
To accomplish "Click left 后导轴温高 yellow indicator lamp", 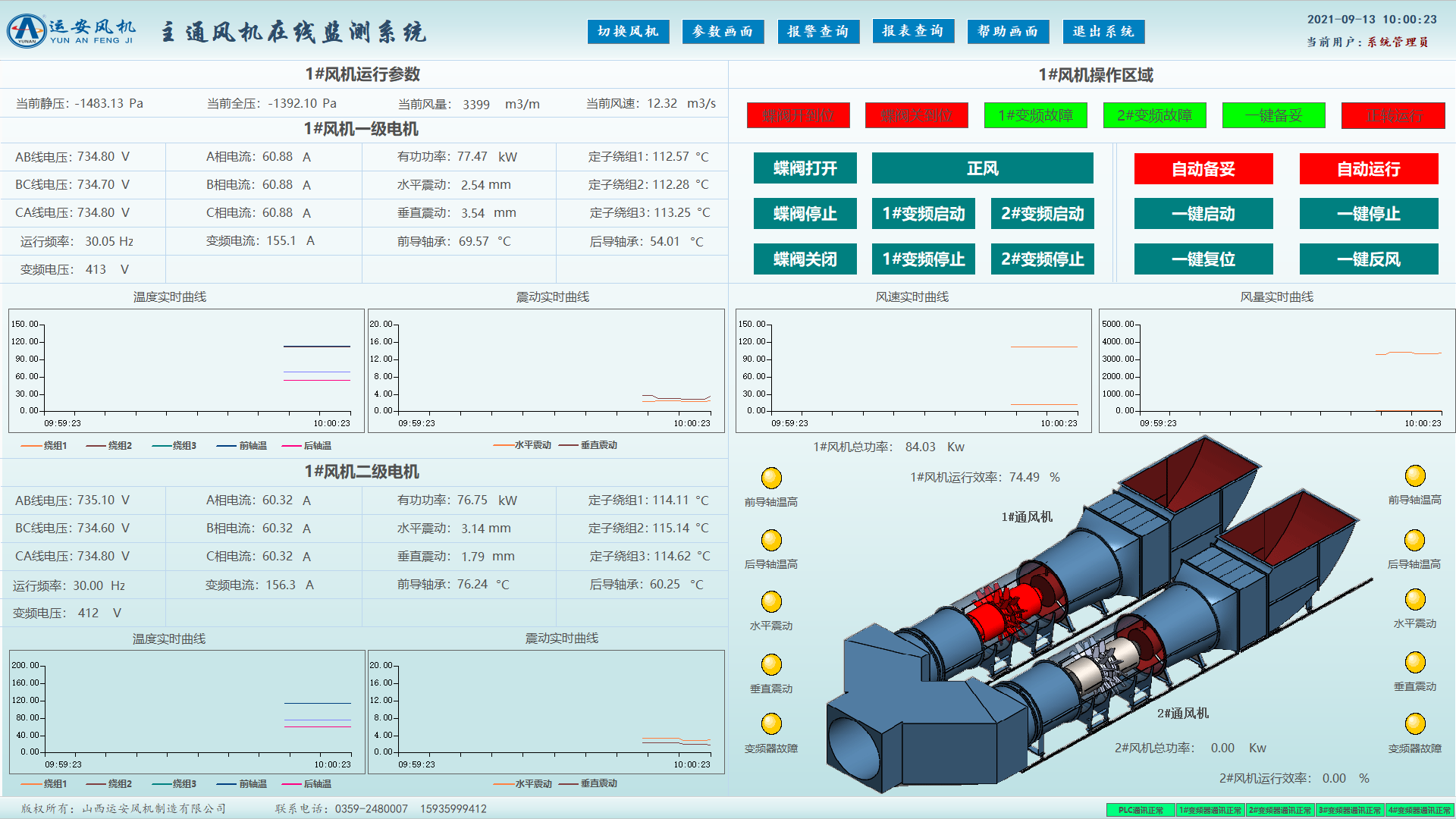I will tap(771, 540).
